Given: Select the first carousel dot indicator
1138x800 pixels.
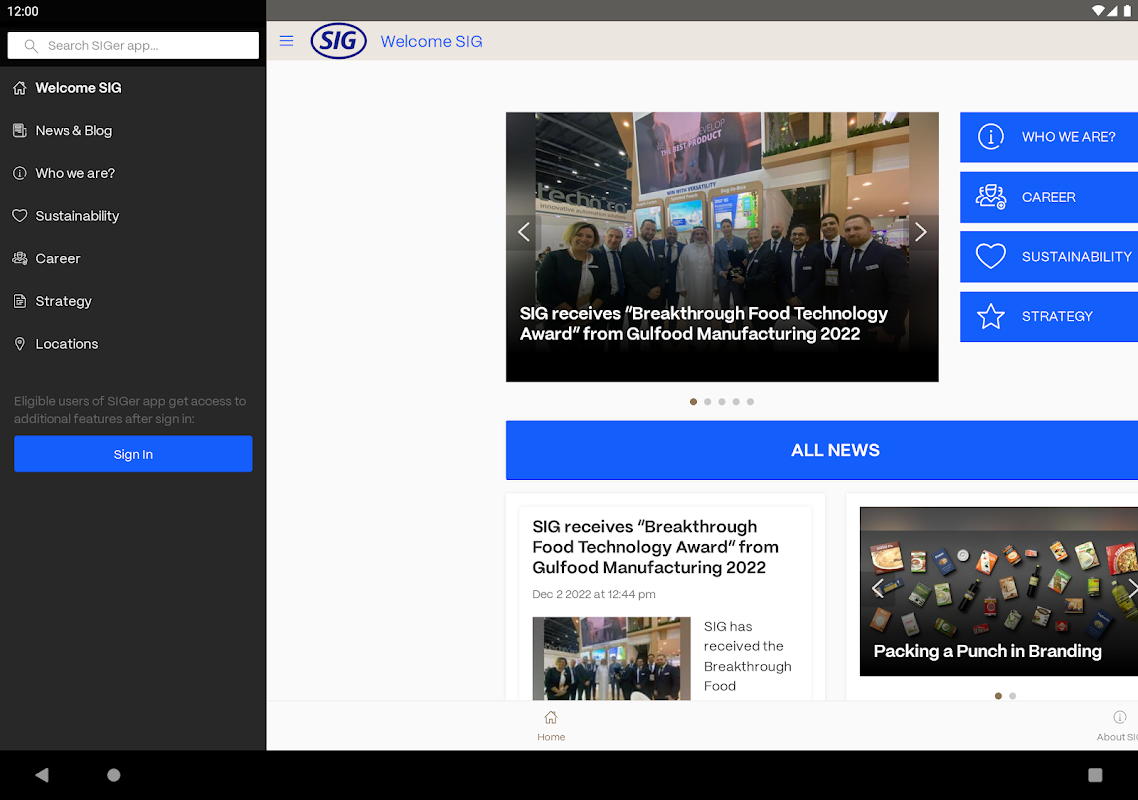Looking at the screenshot, I should tap(693, 401).
